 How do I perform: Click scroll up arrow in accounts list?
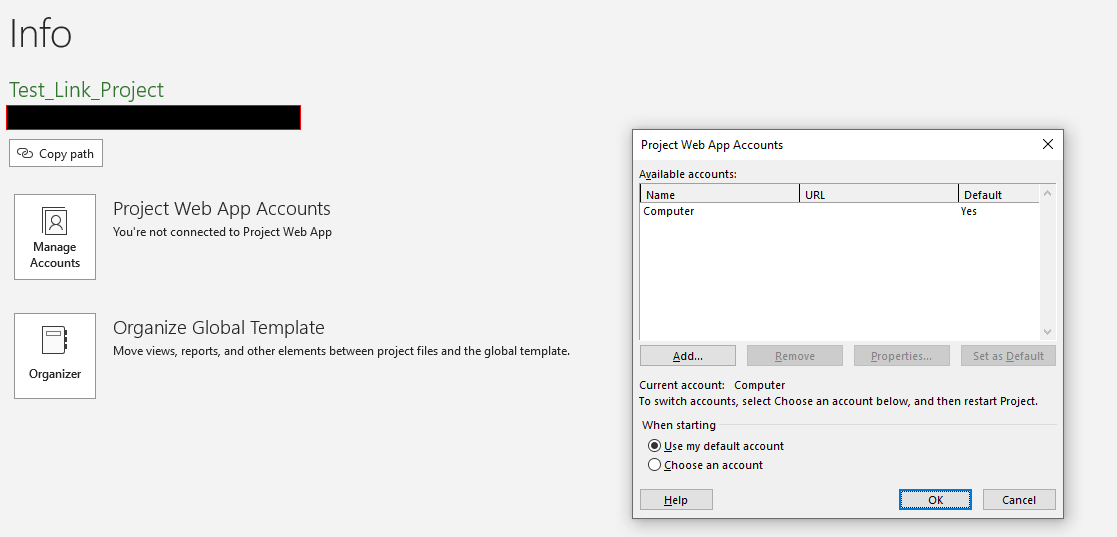pos(1047,192)
